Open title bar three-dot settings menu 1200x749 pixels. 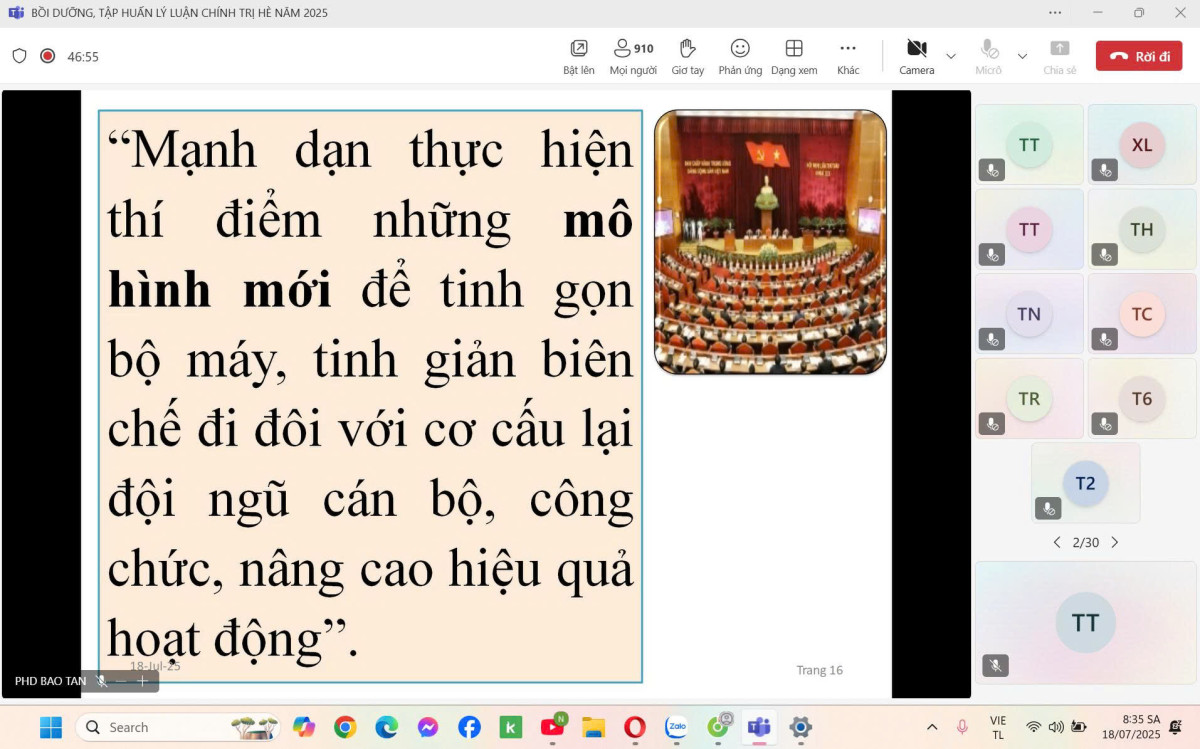[x=1055, y=13]
